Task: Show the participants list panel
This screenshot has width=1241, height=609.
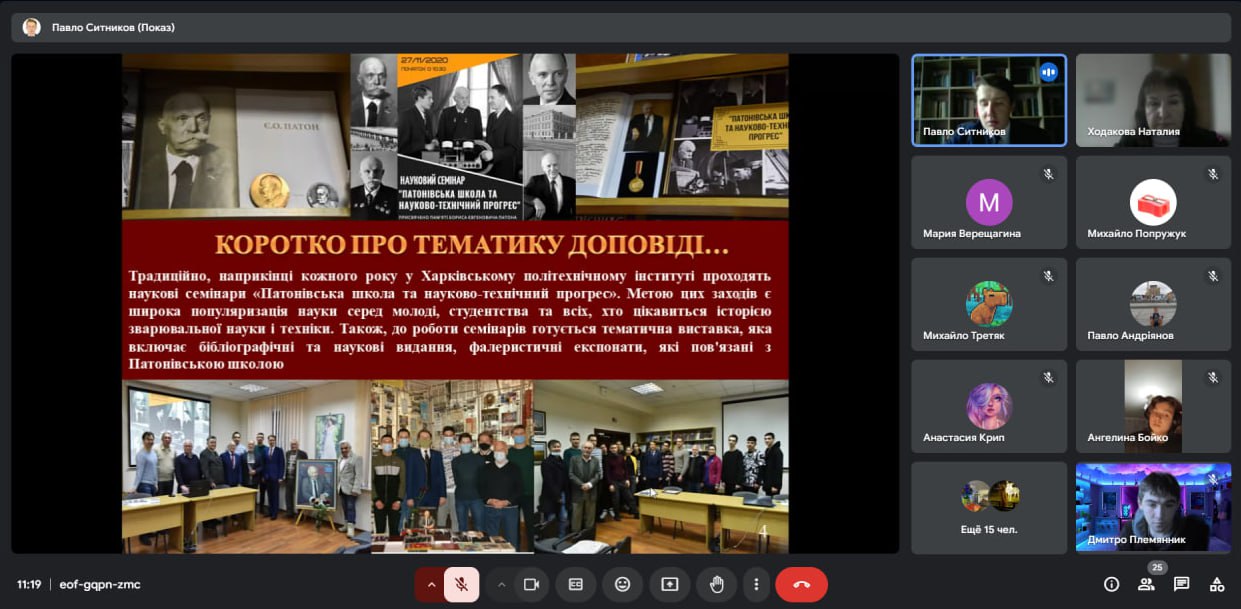Action: pyautogui.click(x=1146, y=584)
